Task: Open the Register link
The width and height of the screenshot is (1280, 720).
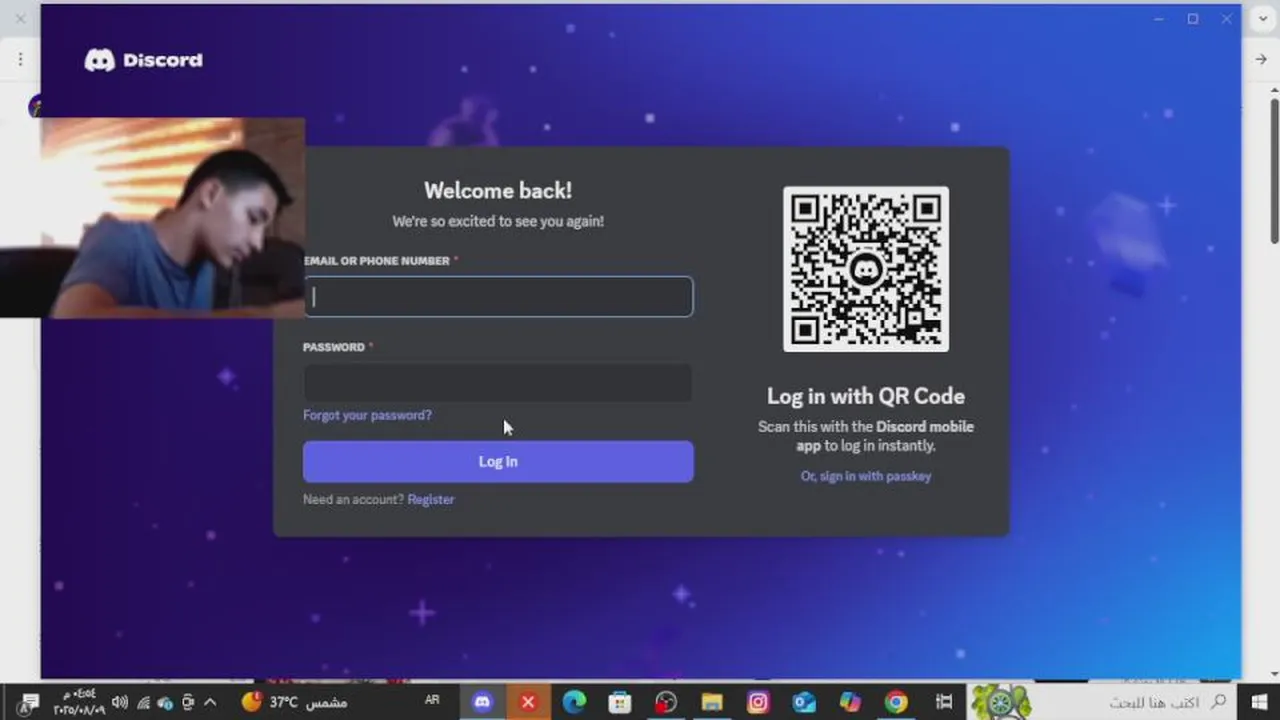Action: pyautogui.click(x=431, y=499)
